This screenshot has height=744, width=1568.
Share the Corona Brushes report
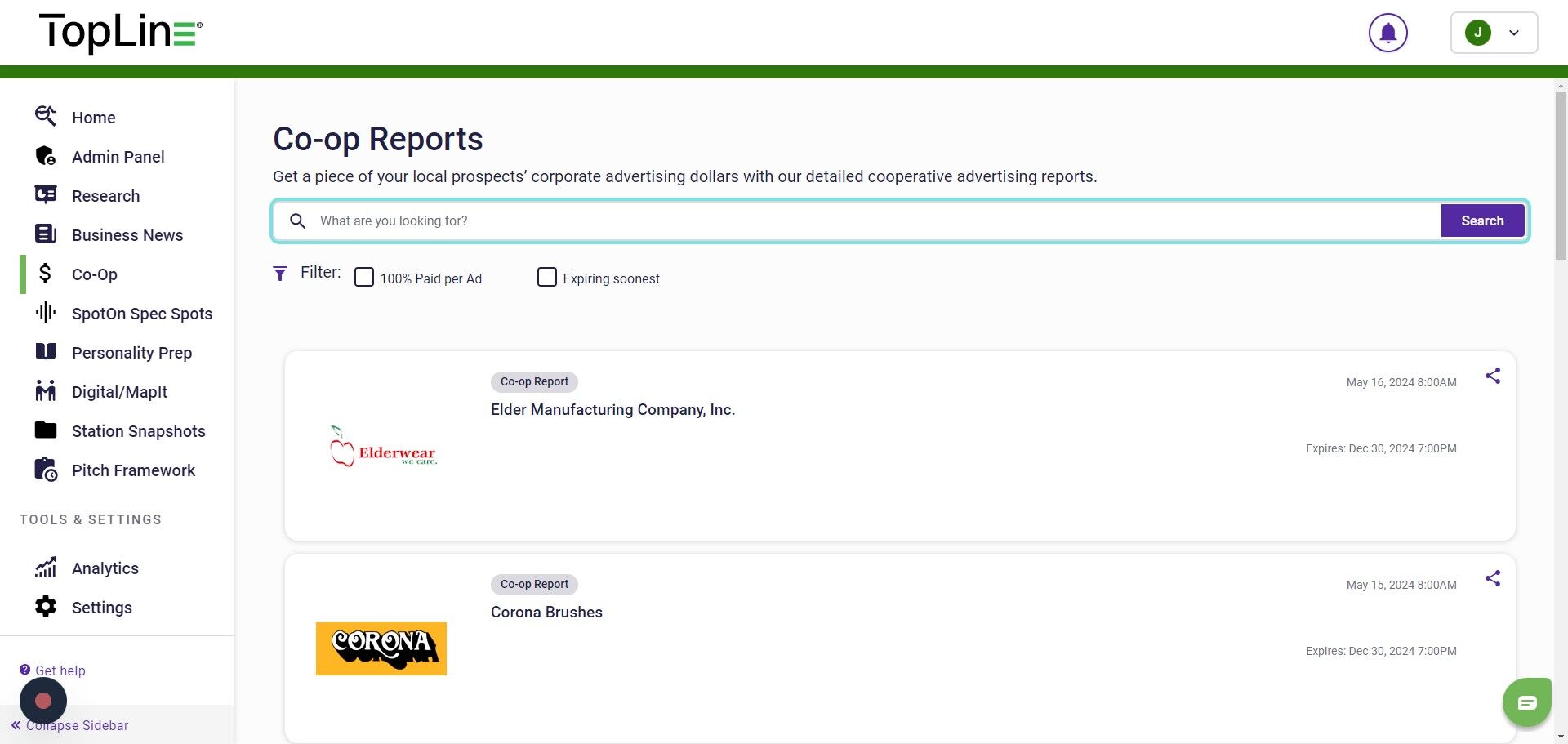pyautogui.click(x=1492, y=579)
